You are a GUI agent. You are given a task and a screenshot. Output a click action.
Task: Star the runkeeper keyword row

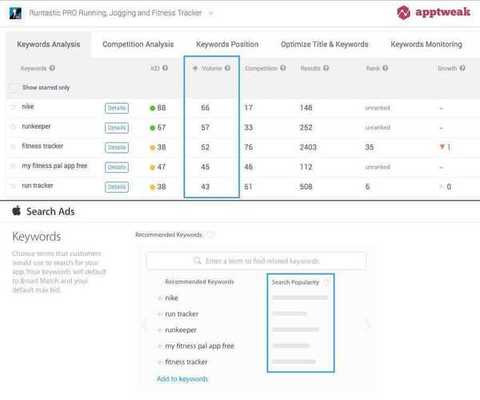tap(13, 127)
